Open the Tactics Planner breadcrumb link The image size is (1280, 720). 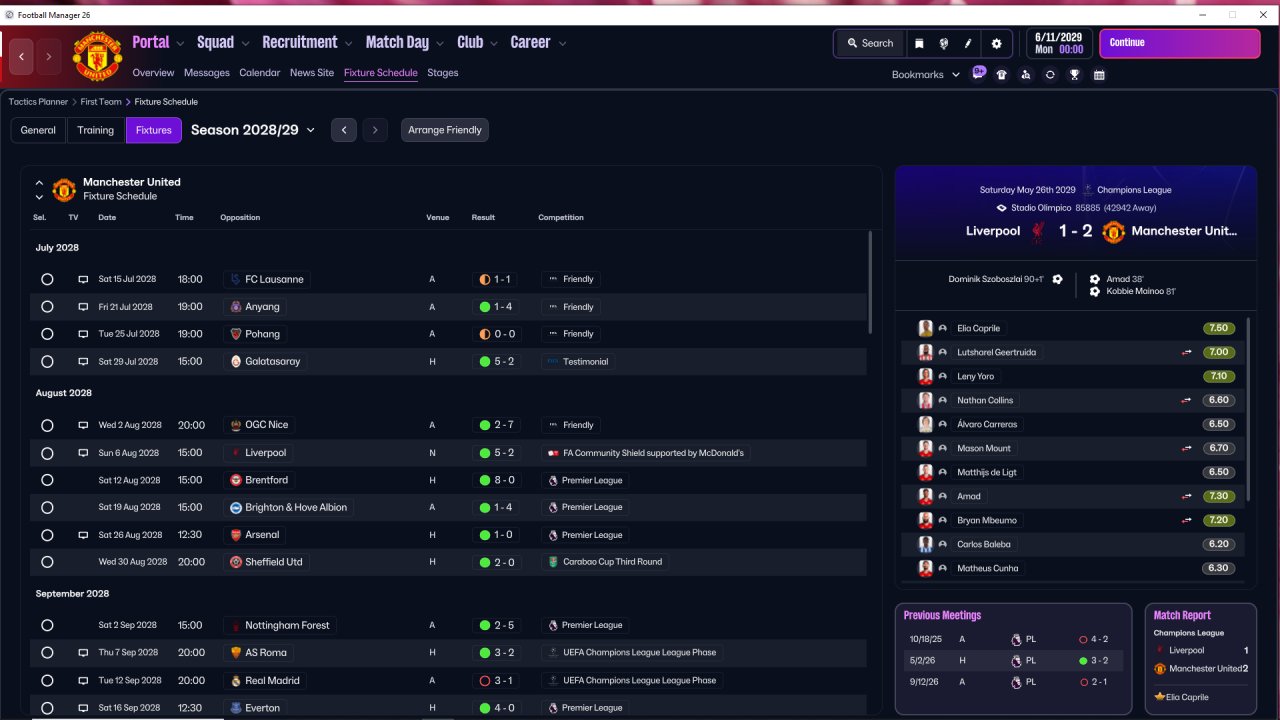39,102
